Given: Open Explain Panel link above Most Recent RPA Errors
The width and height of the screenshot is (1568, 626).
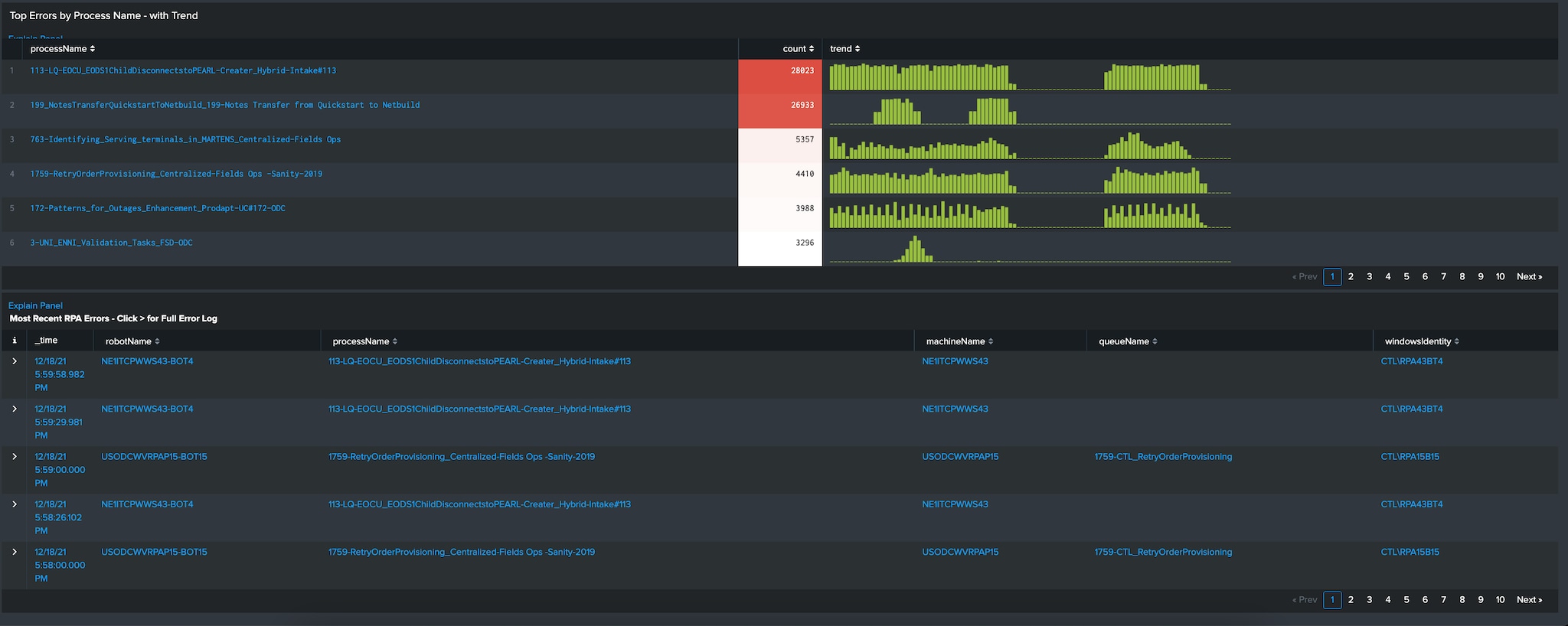Looking at the screenshot, I should [x=35, y=305].
